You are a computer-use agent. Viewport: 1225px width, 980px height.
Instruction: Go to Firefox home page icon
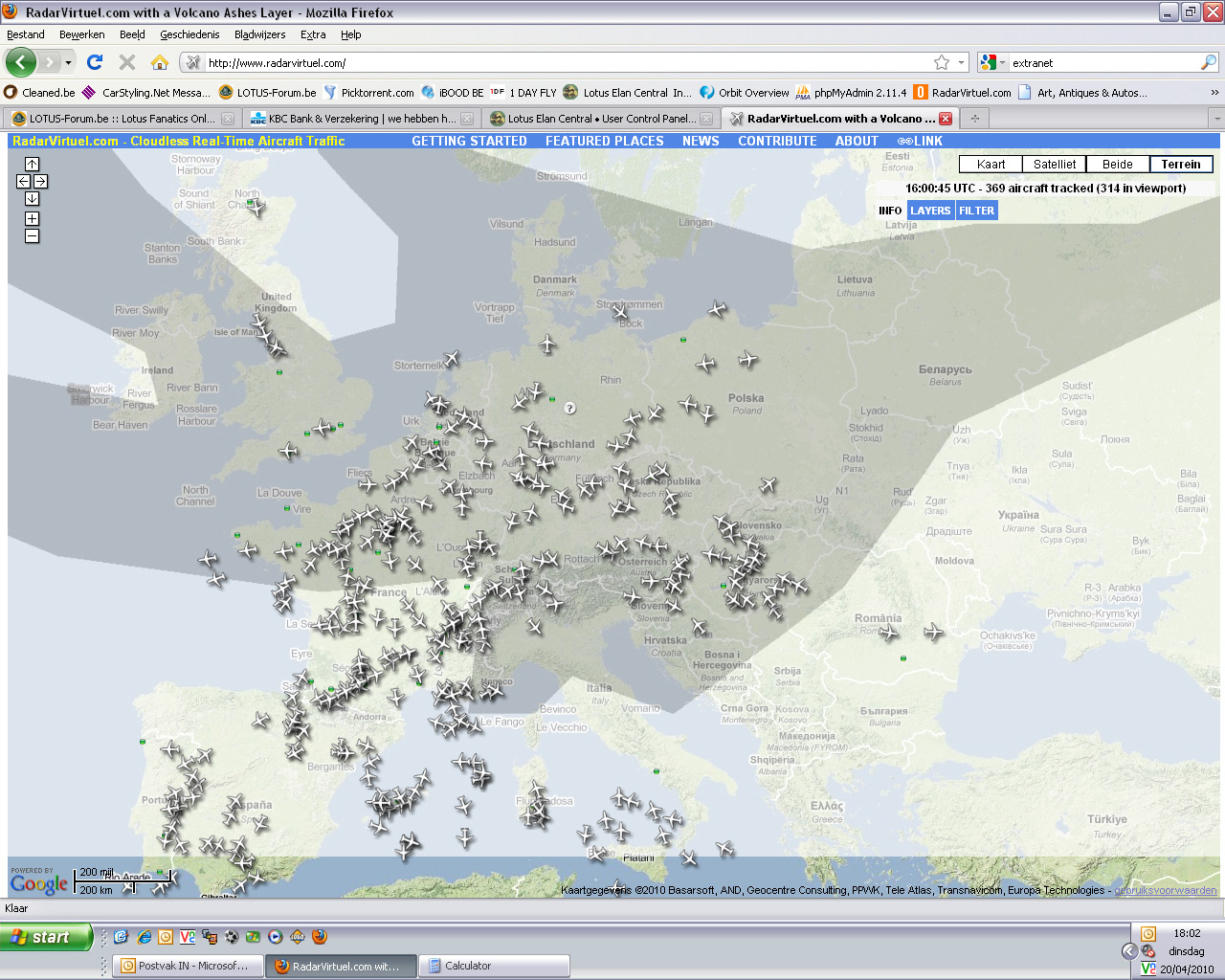coord(160,62)
